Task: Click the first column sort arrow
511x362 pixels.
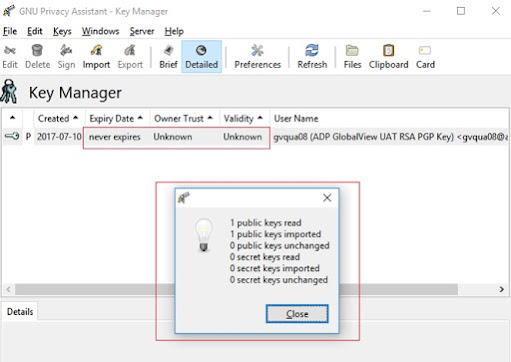Action: pyautogui.click(x=12, y=118)
